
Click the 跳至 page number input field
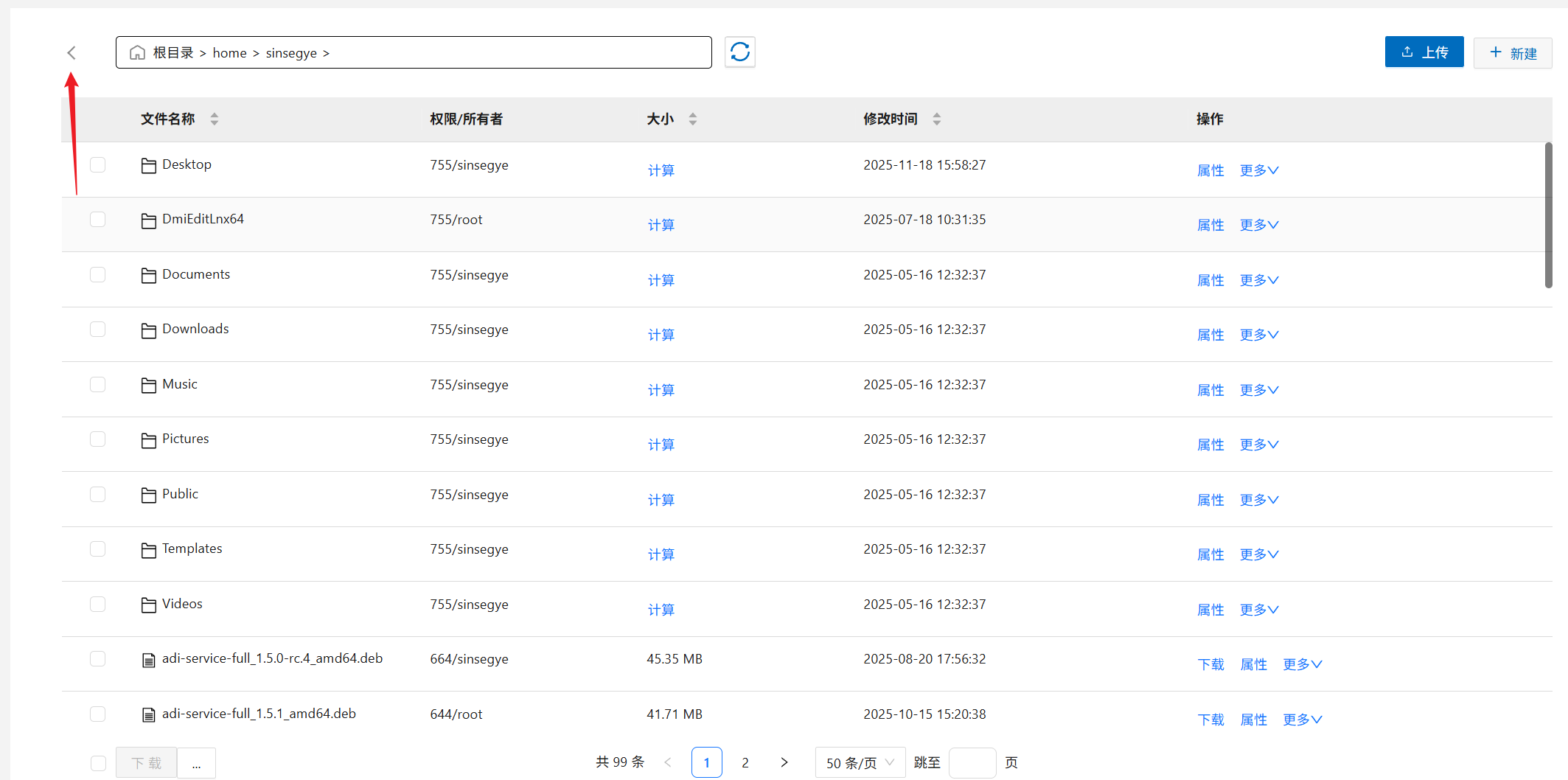coord(972,762)
